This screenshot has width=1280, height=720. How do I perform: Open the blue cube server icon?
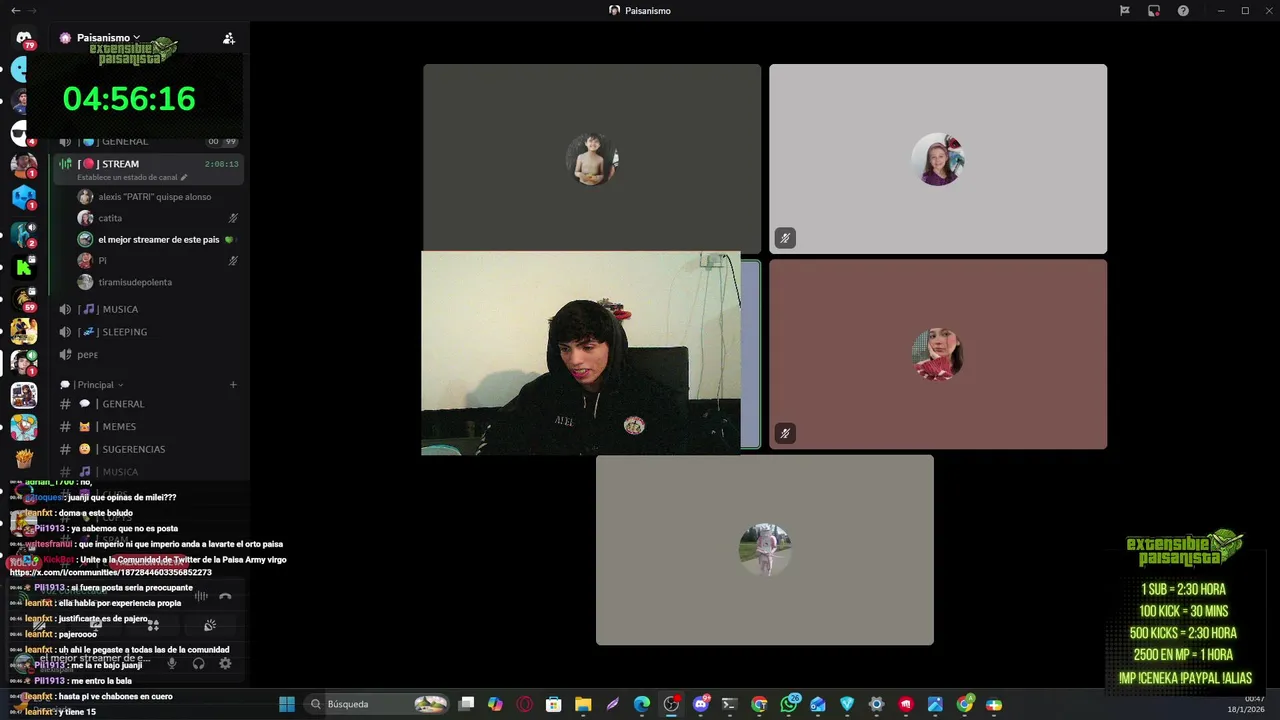click(24, 197)
